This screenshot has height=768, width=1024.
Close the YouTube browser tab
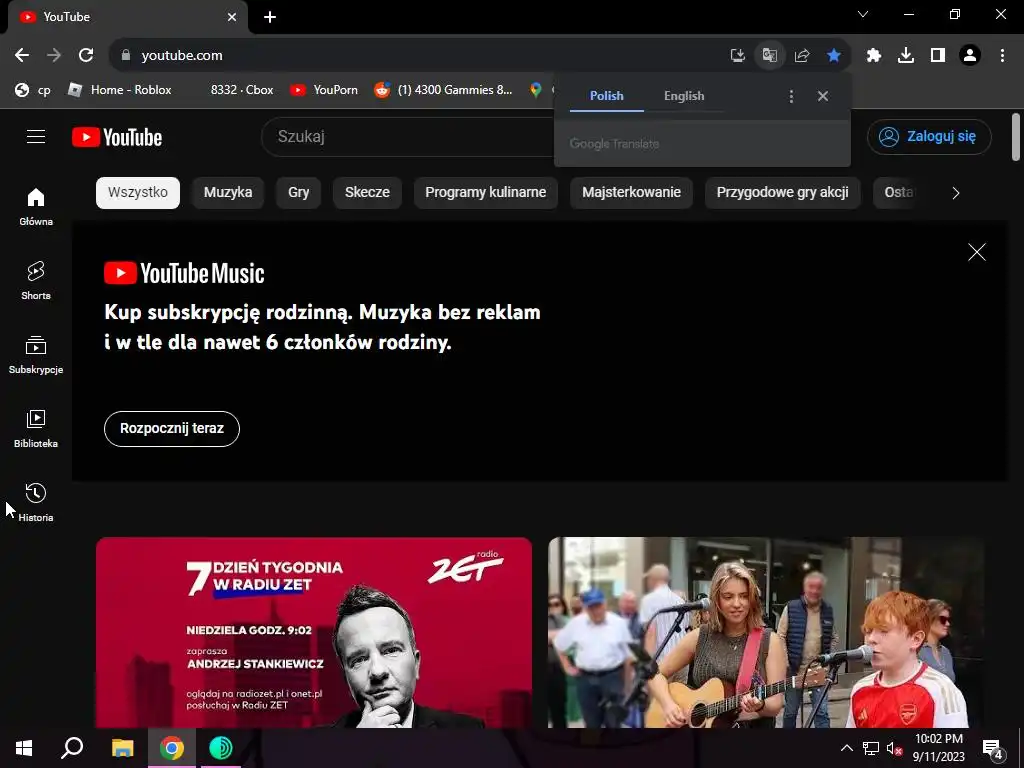[x=232, y=17]
